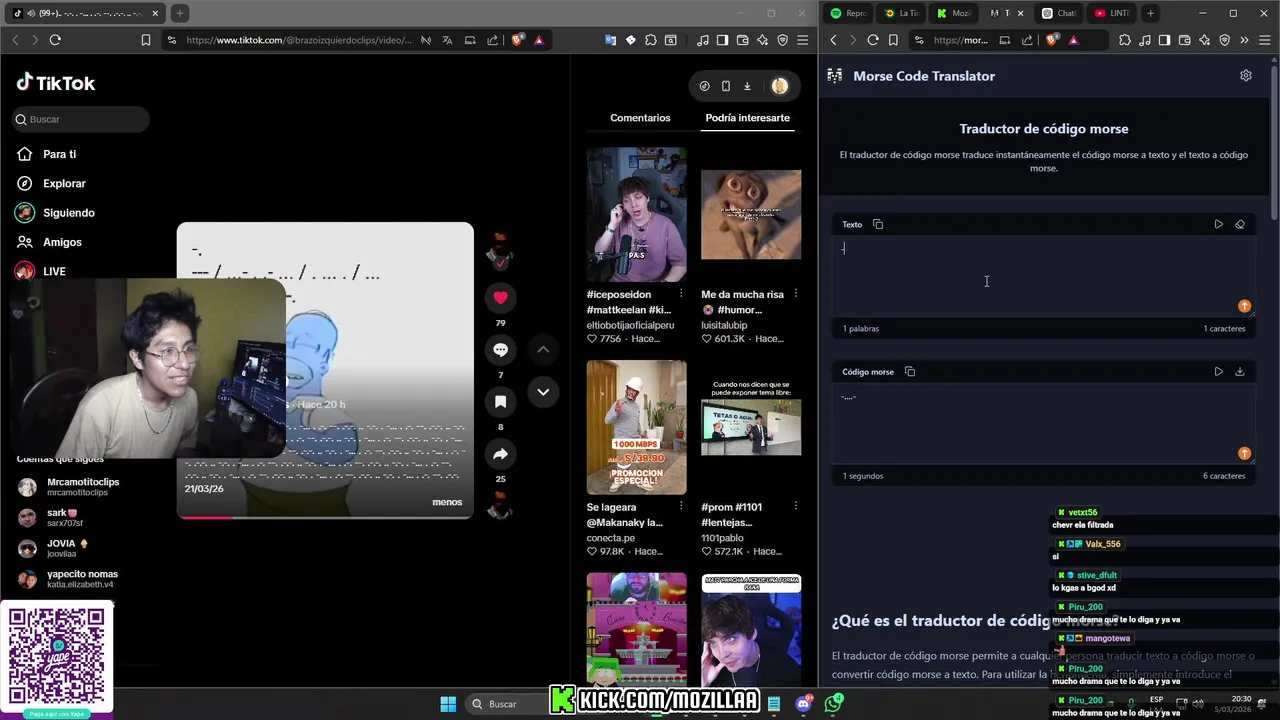Open more options for the #prom #1101 video
Viewport: 1280px width, 720px height.
point(796,507)
